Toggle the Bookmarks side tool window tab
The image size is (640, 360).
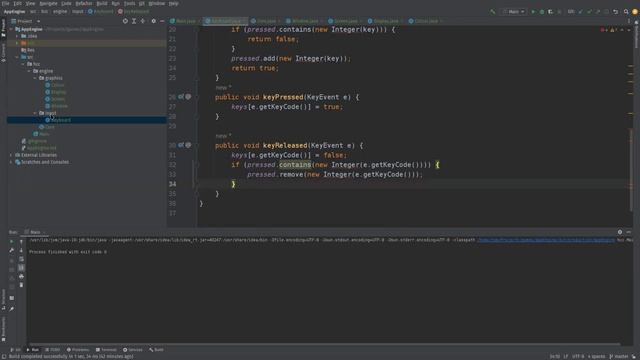[3, 330]
